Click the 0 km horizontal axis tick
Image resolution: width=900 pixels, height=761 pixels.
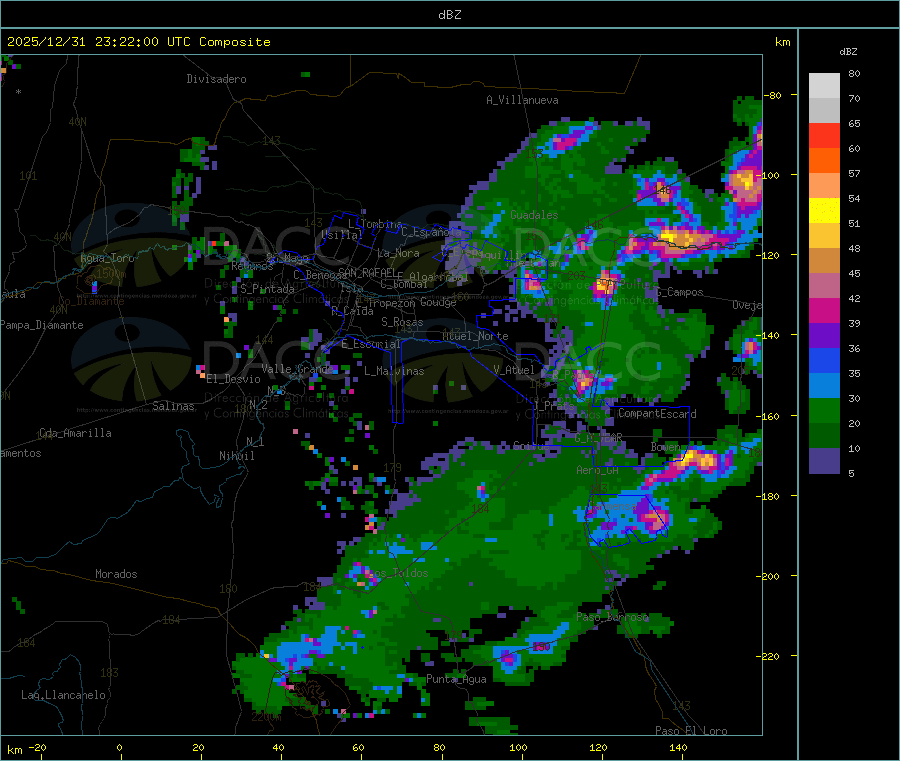coord(119,747)
